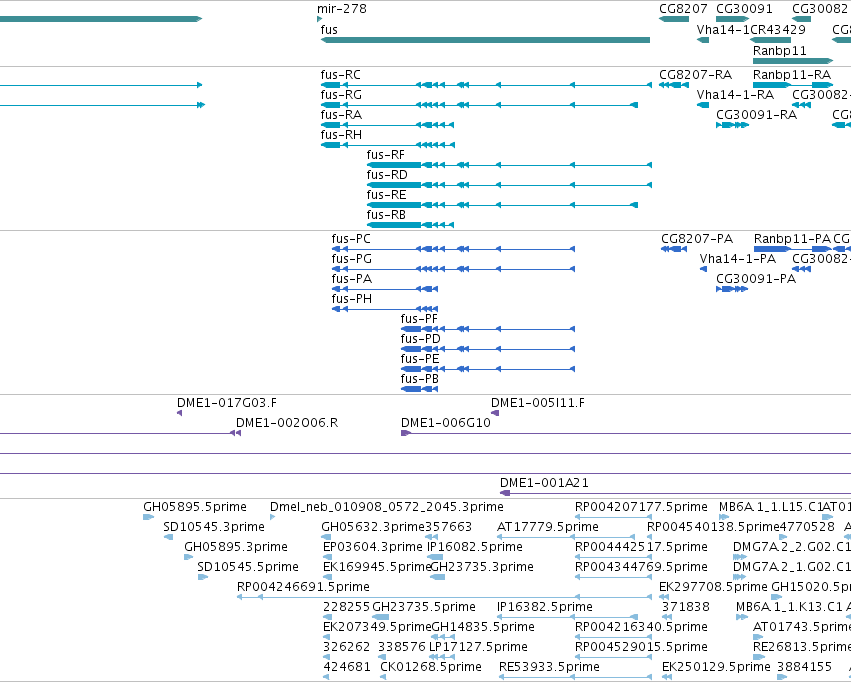Select the fus-RD transcript label
This screenshot has height=682, width=851.
pos(387,175)
